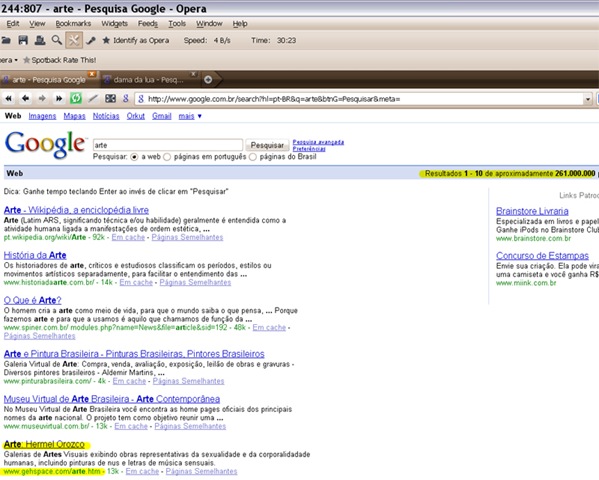Image resolution: width=599 pixels, height=480 pixels.
Task: Click the Pesquisar button
Action: coord(267,145)
